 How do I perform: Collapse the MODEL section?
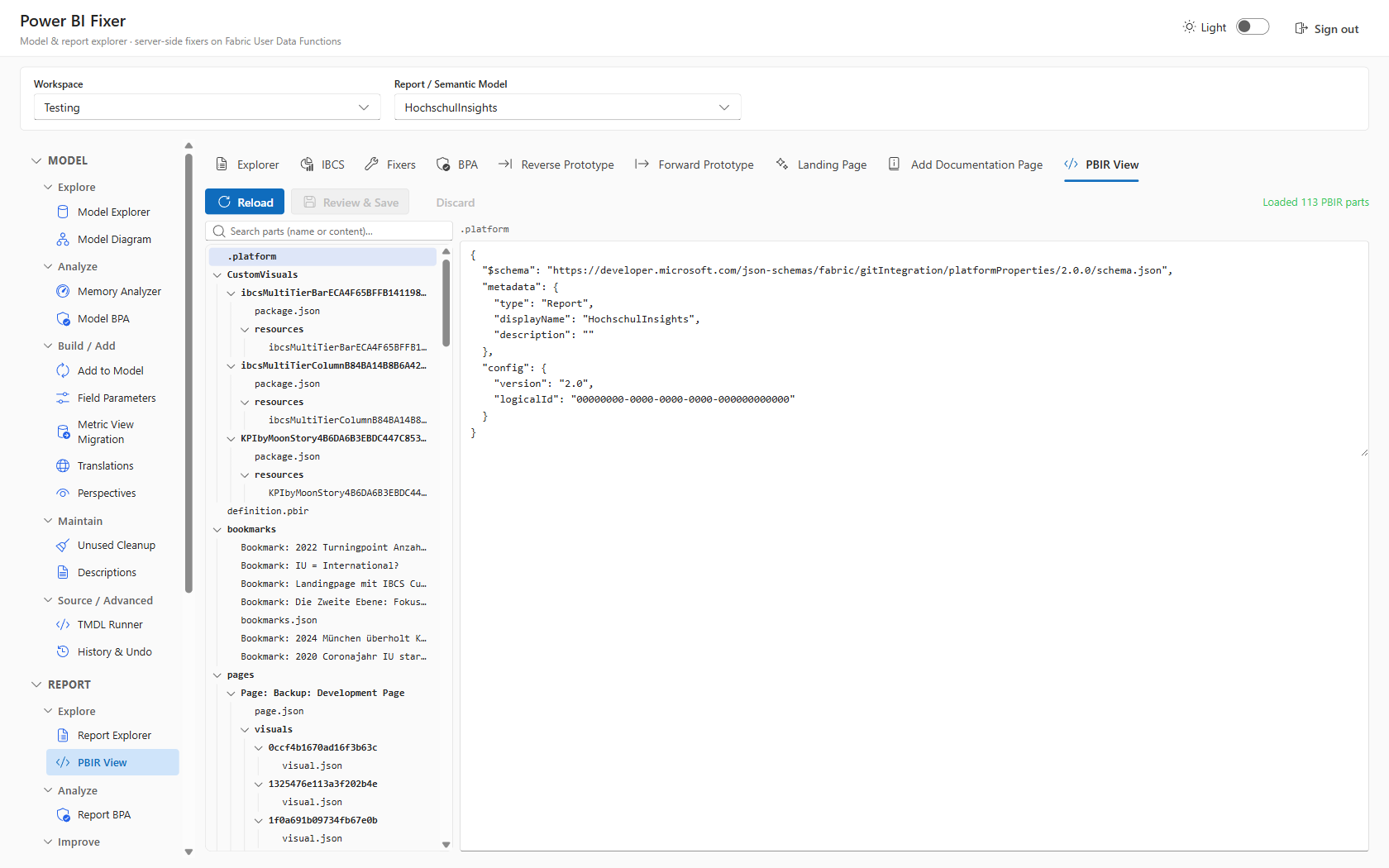(36, 160)
